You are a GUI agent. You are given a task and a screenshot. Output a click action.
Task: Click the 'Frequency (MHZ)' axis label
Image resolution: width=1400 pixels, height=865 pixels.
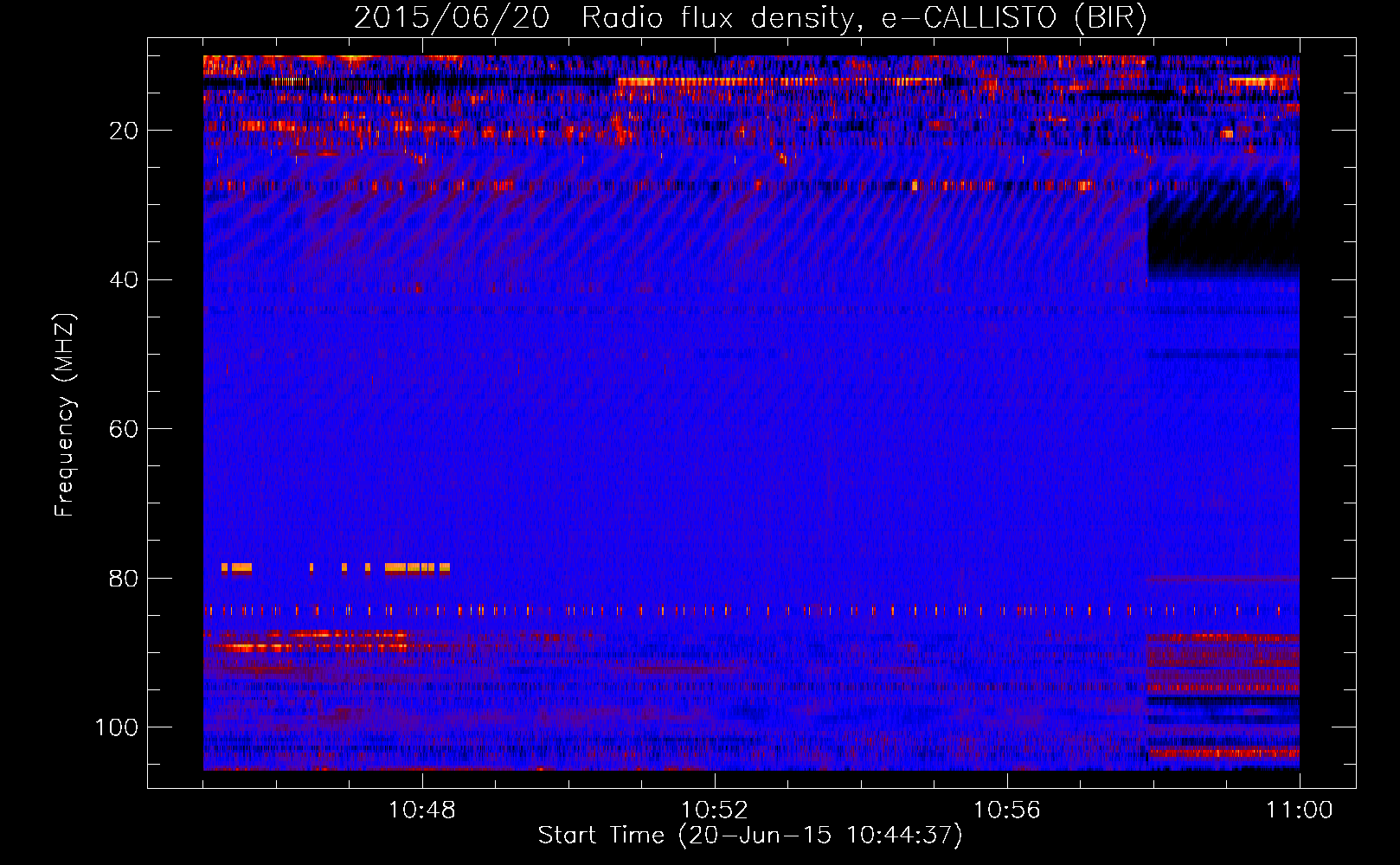click(65, 414)
